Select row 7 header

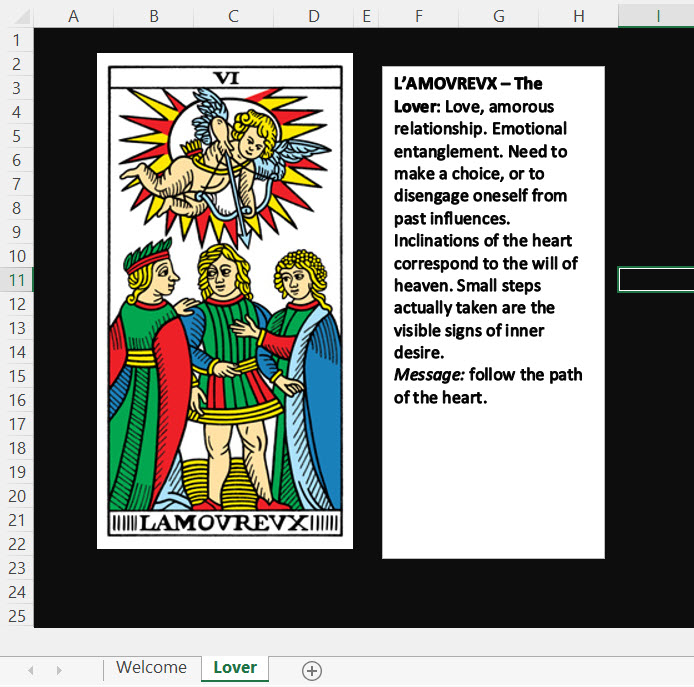pos(17,184)
